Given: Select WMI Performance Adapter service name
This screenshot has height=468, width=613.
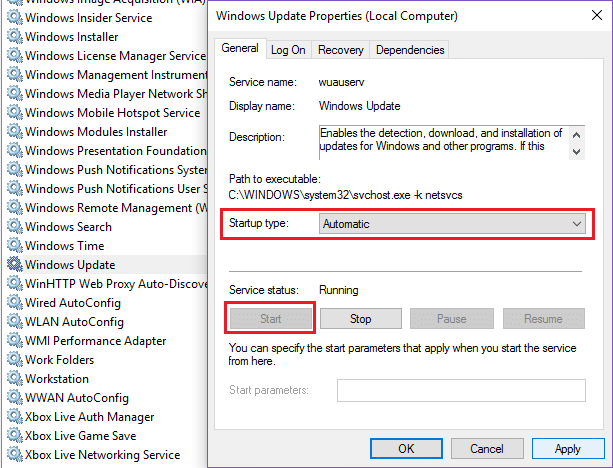Looking at the screenshot, I should [x=96, y=341].
